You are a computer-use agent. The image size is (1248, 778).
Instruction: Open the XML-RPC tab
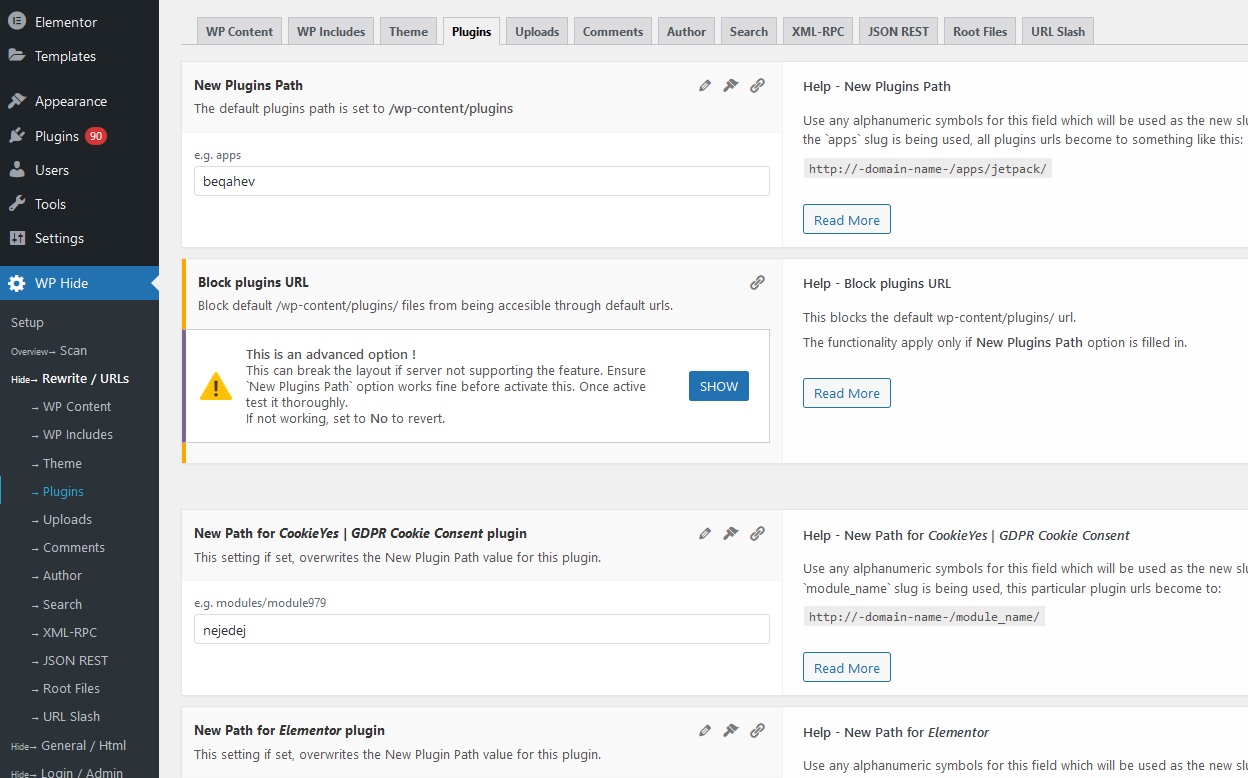pos(817,31)
